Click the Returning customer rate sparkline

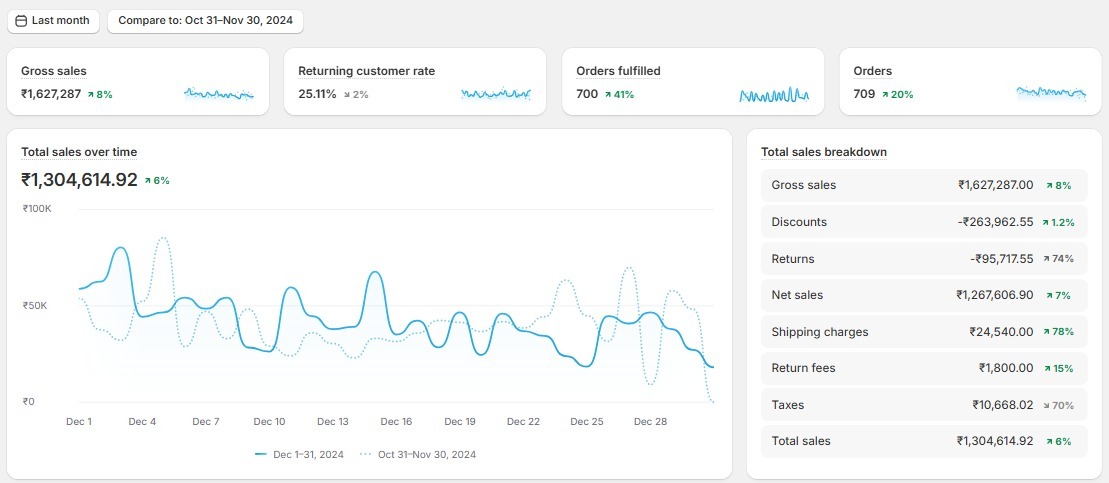(496, 95)
